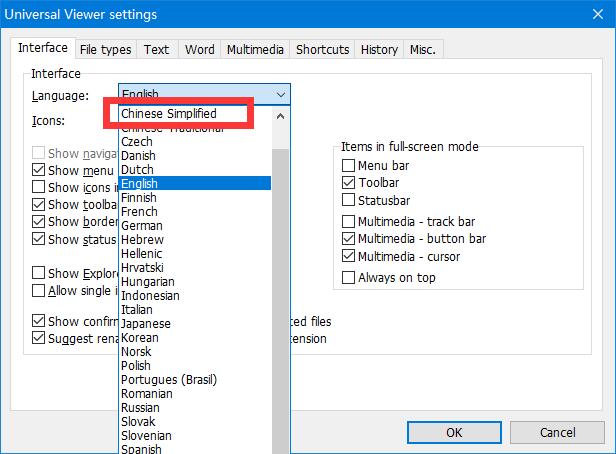This screenshot has width=616, height=454.
Task: Switch to the File types tab
Action: (x=105, y=49)
